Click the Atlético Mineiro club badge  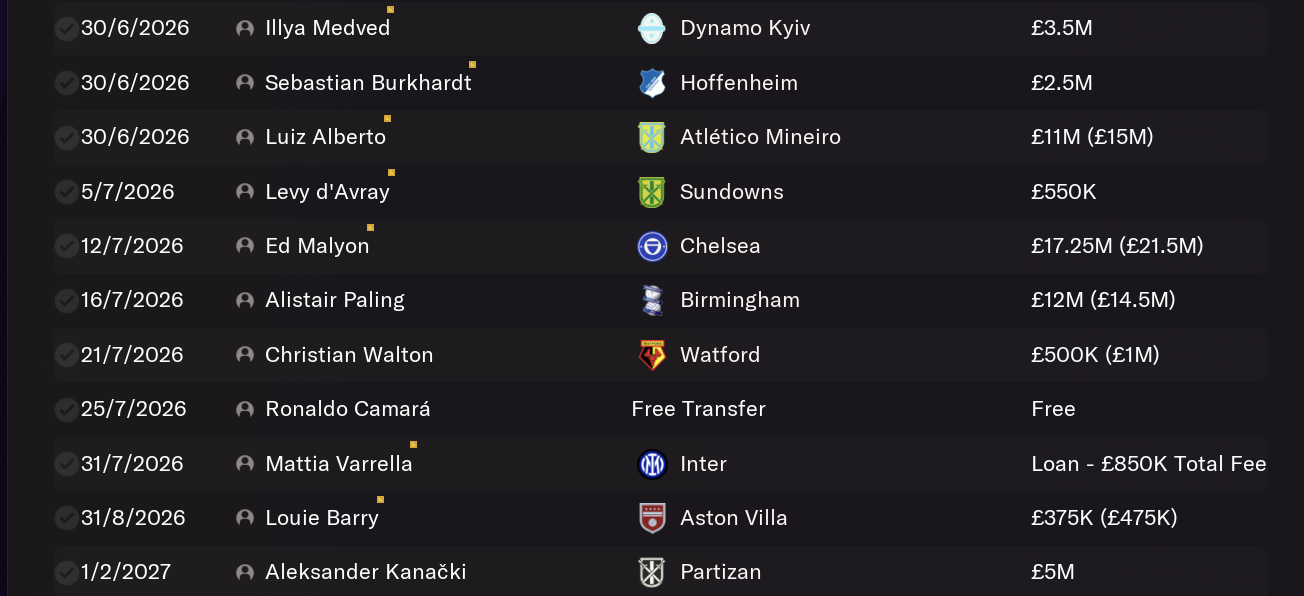point(652,137)
